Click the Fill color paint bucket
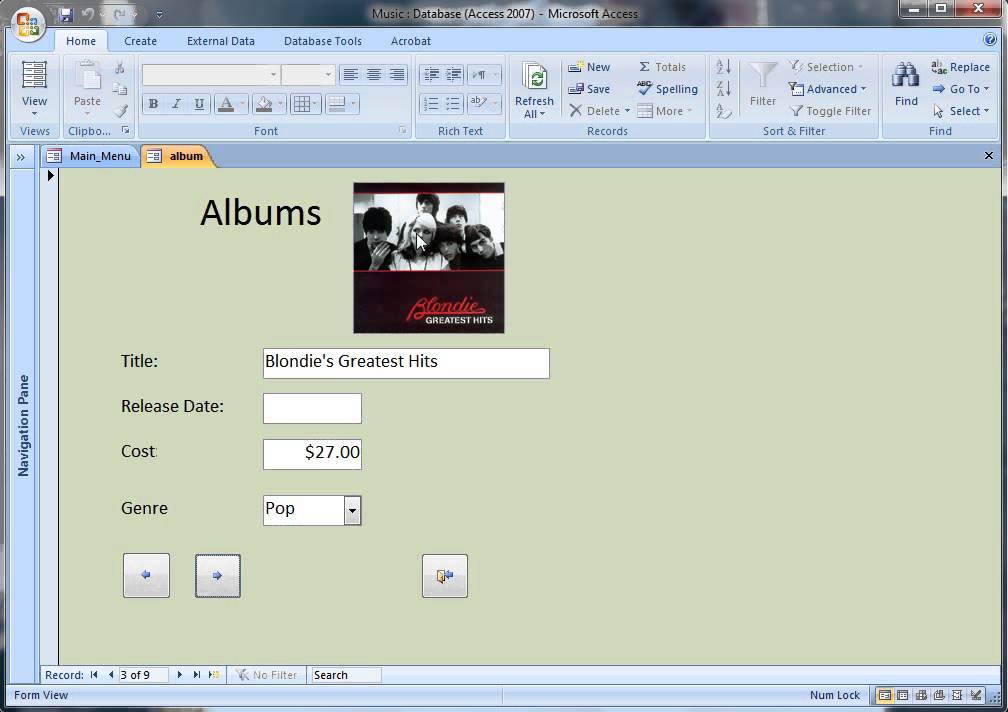Viewport: 1008px width, 712px height. click(x=264, y=103)
